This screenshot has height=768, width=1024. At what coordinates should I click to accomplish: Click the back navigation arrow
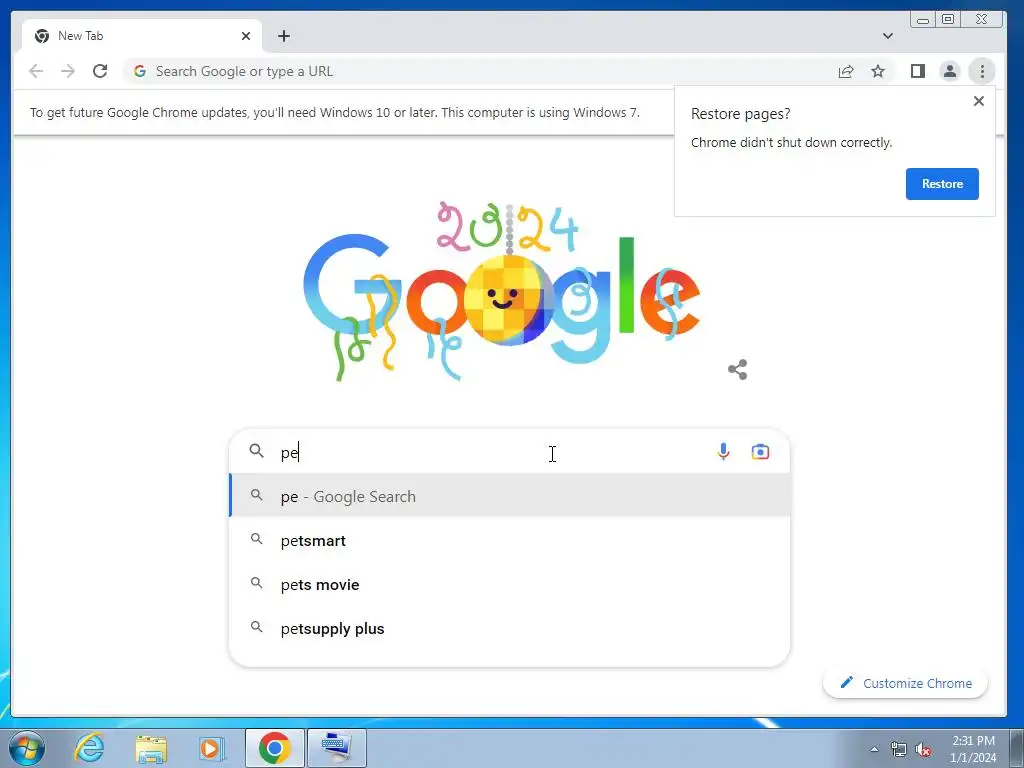(x=36, y=71)
